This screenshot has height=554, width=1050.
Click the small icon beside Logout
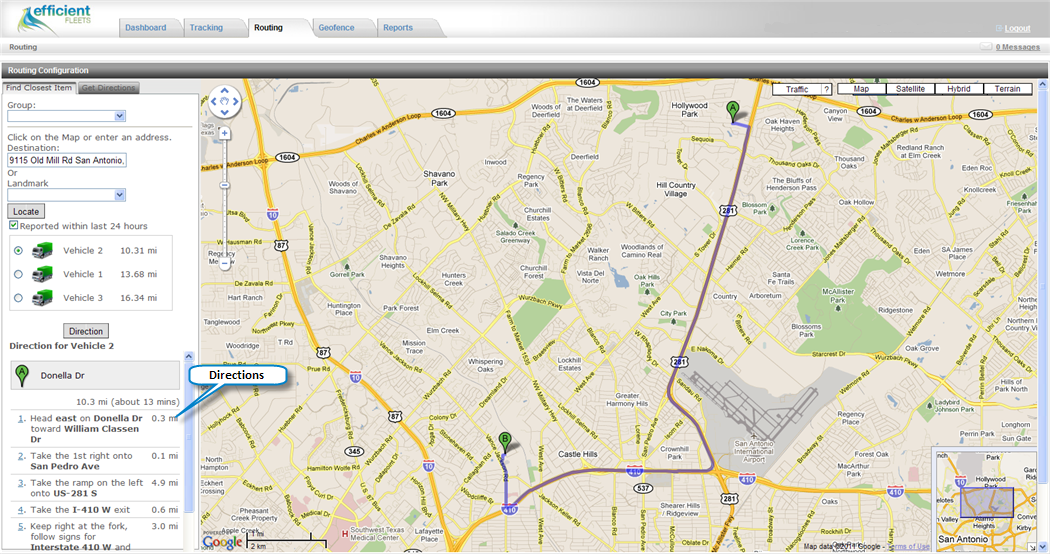[998, 28]
